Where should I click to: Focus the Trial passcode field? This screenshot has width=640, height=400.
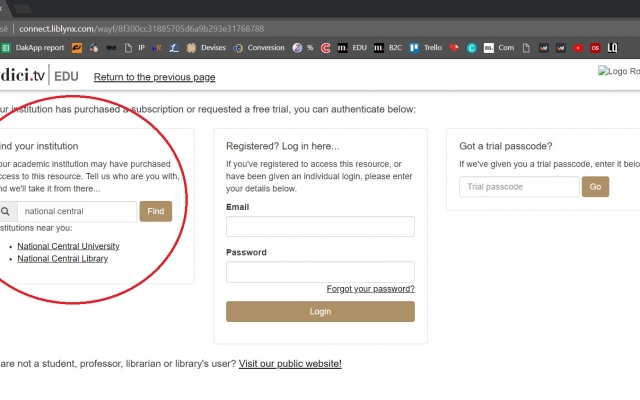coord(519,187)
